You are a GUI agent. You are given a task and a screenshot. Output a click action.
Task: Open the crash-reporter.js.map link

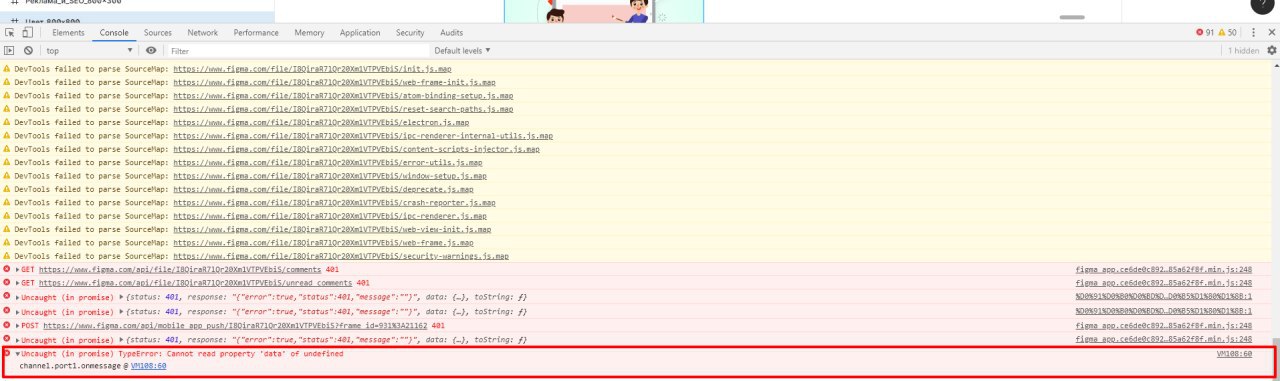pyautogui.click(x=334, y=203)
